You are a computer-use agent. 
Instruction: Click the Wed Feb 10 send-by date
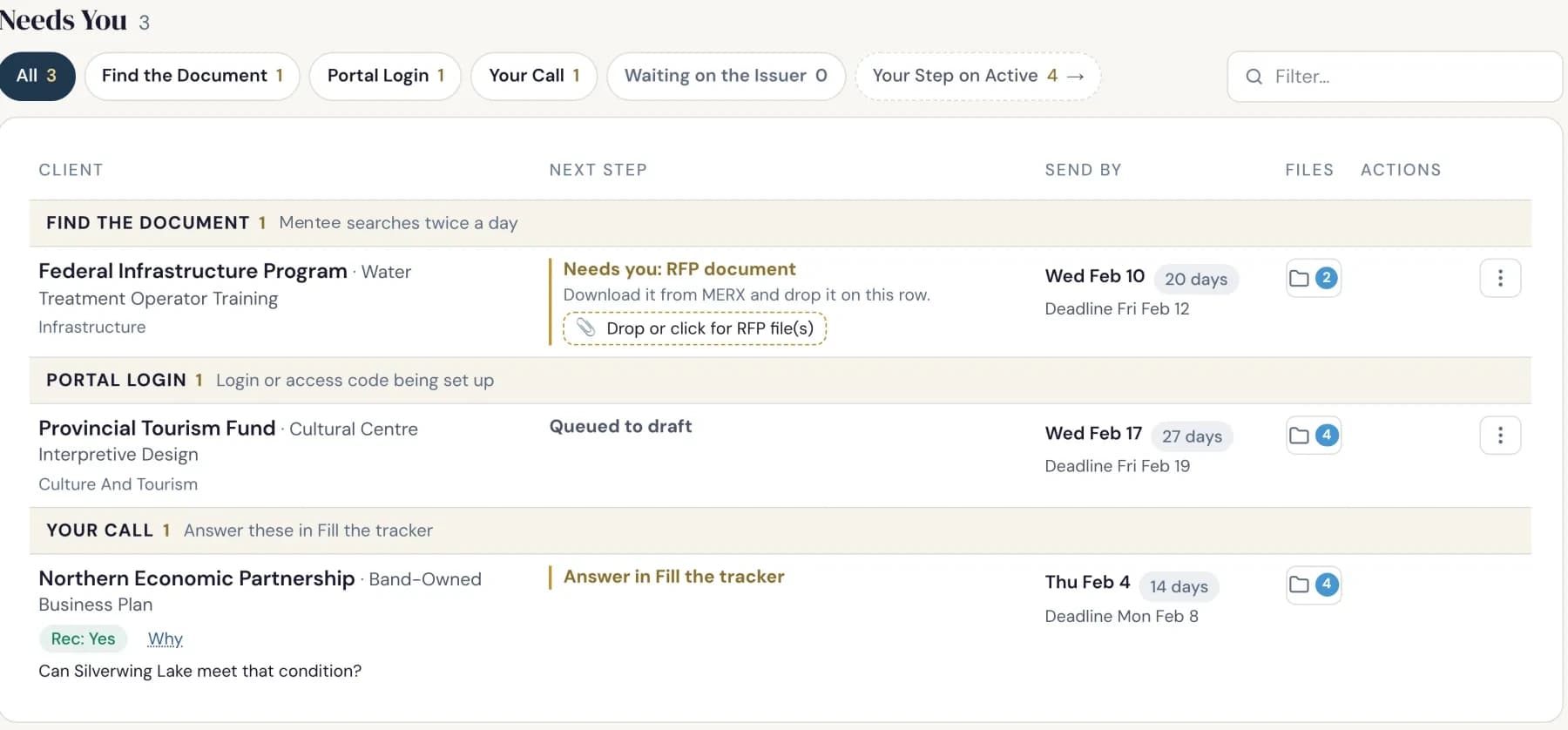click(1095, 276)
